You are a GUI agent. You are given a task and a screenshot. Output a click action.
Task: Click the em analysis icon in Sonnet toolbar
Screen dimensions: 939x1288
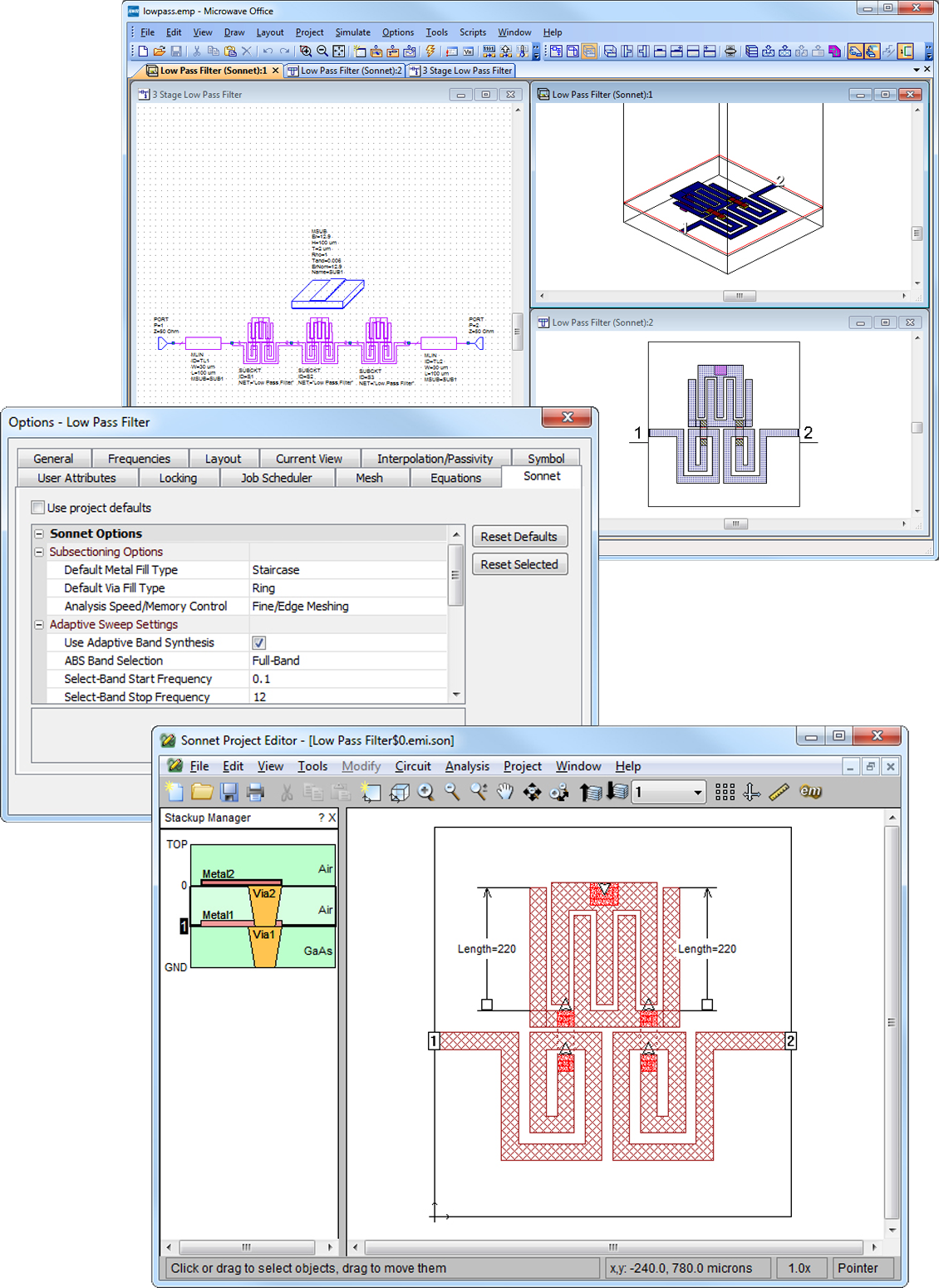(810, 792)
